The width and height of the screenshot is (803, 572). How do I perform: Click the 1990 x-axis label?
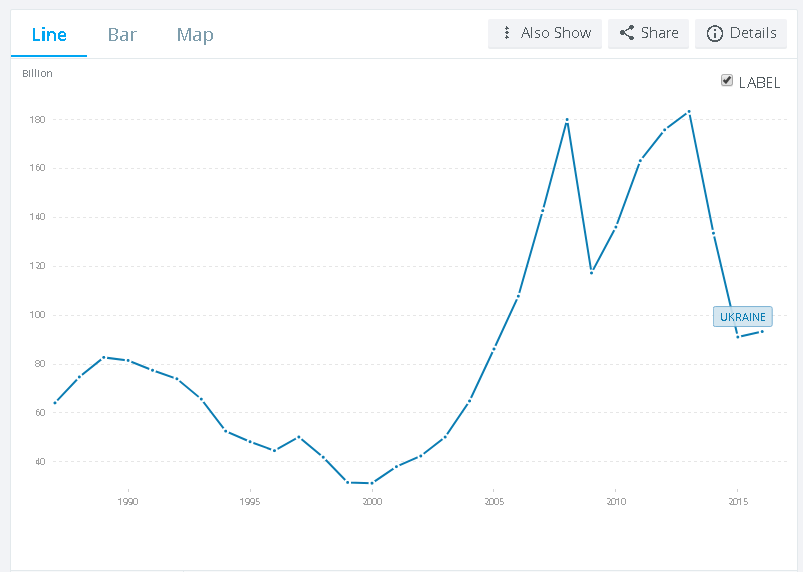128,501
